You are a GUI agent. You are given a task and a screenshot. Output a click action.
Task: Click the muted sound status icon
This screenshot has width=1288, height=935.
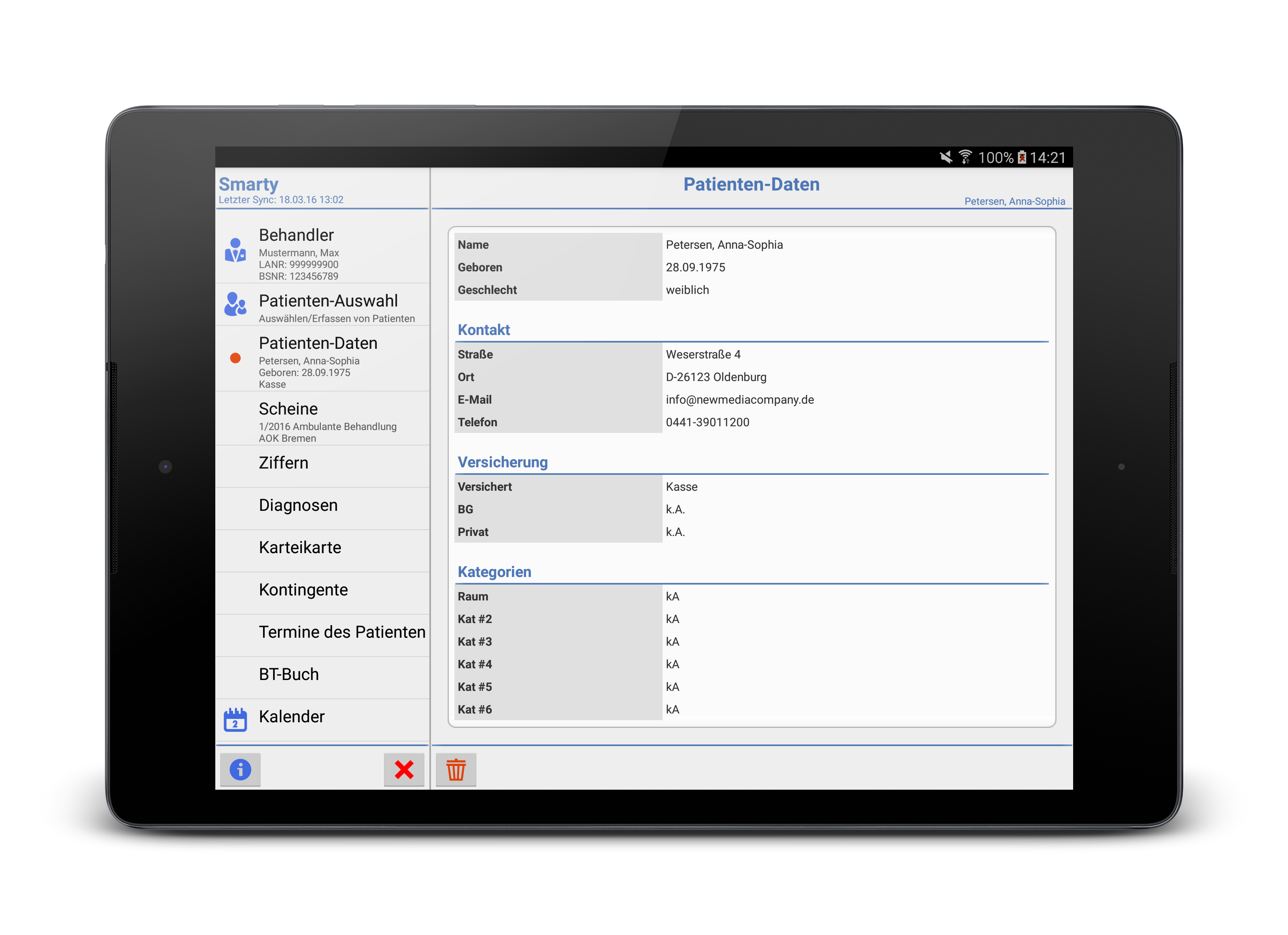945,157
